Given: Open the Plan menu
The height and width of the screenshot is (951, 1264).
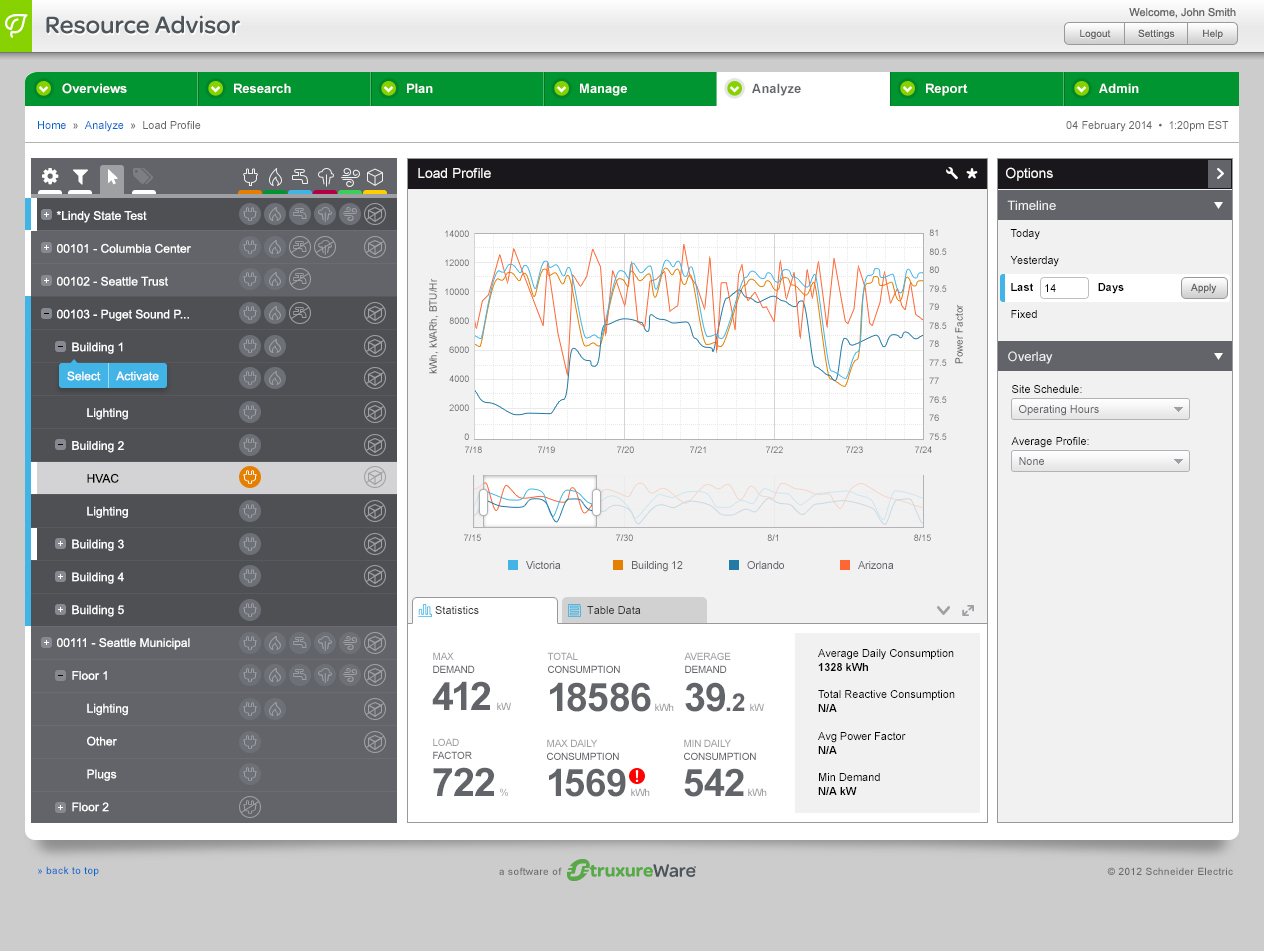Looking at the screenshot, I should pos(457,89).
